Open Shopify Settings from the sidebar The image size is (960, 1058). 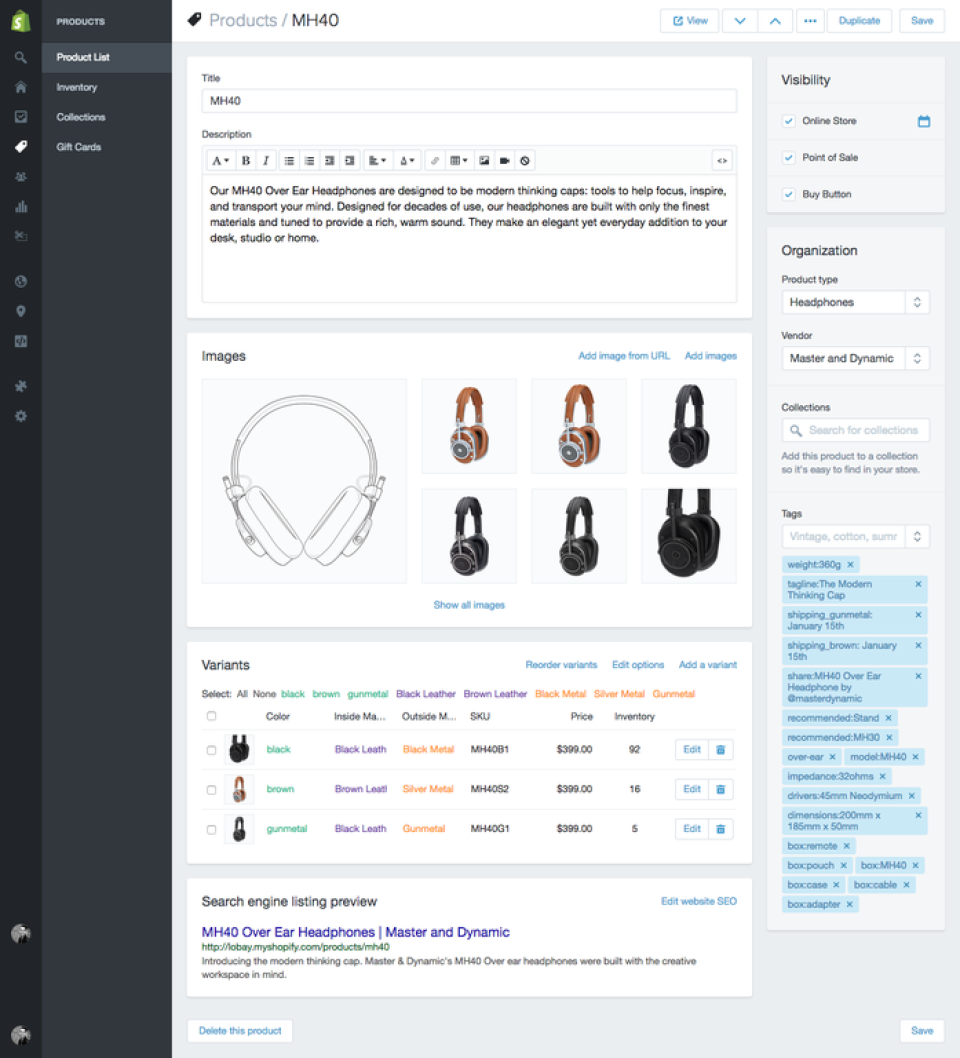(x=21, y=416)
